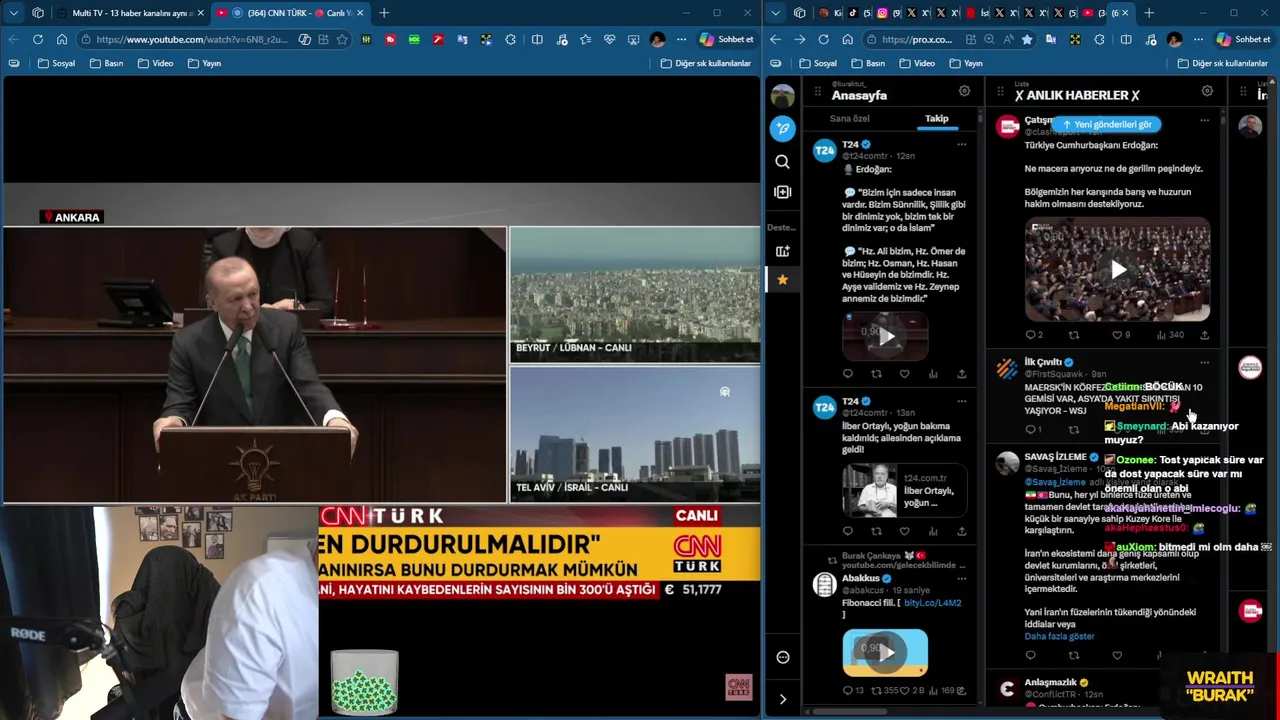Open the bit.ly/L4M2 link in Abakkus post
The height and width of the screenshot is (720, 1280).
933,603
